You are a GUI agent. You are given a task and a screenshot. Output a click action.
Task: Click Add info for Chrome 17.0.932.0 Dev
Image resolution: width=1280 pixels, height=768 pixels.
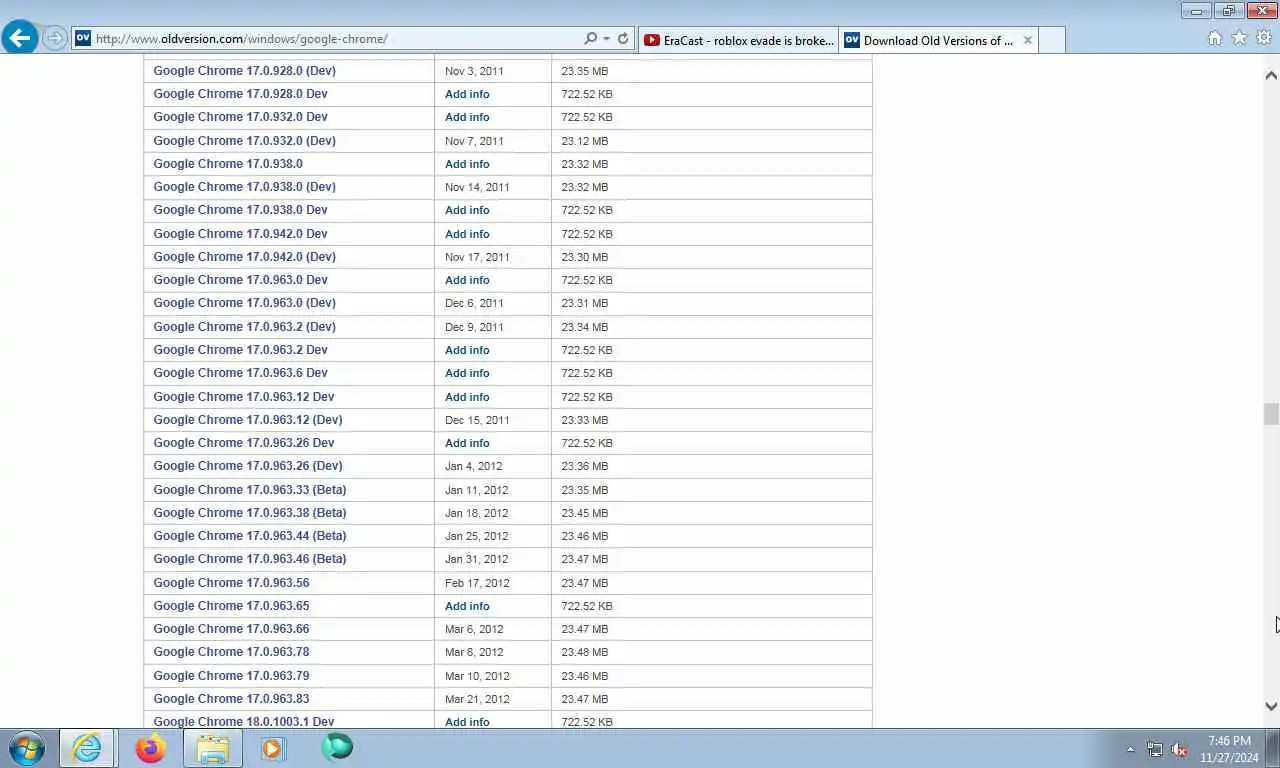pyautogui.click(x=467, y=117)
